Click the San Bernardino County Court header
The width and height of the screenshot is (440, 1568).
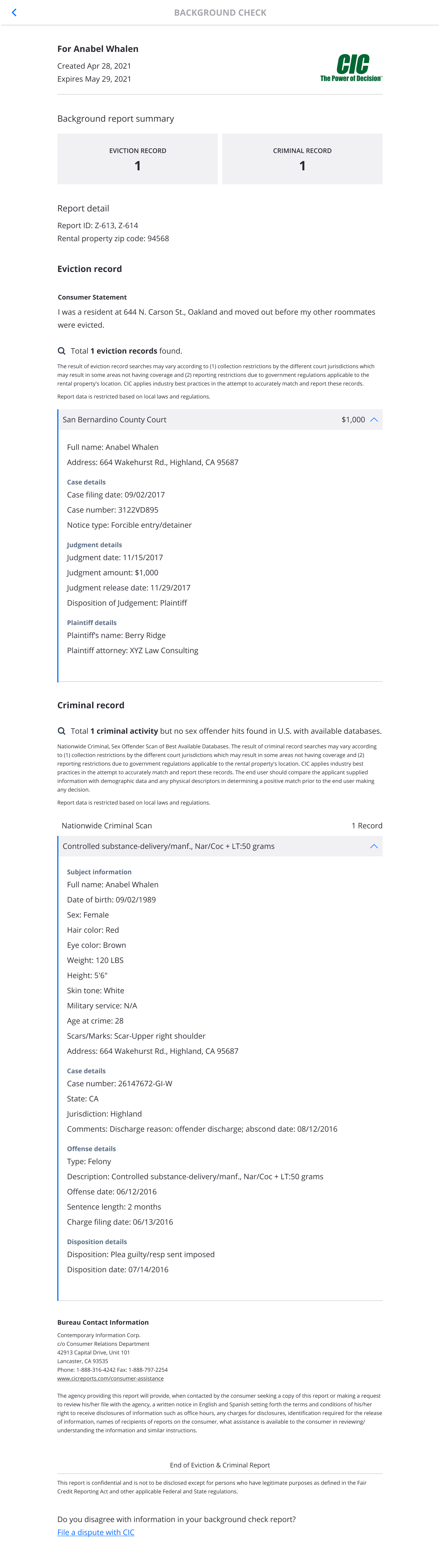tap(114, 419)
